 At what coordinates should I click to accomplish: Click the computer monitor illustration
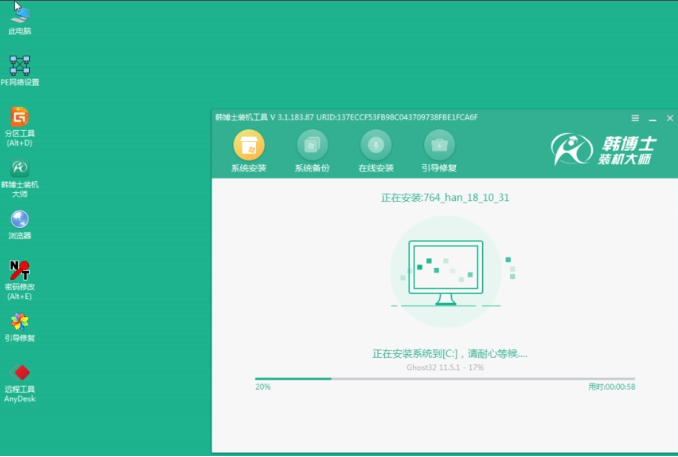tap(445, 273)
